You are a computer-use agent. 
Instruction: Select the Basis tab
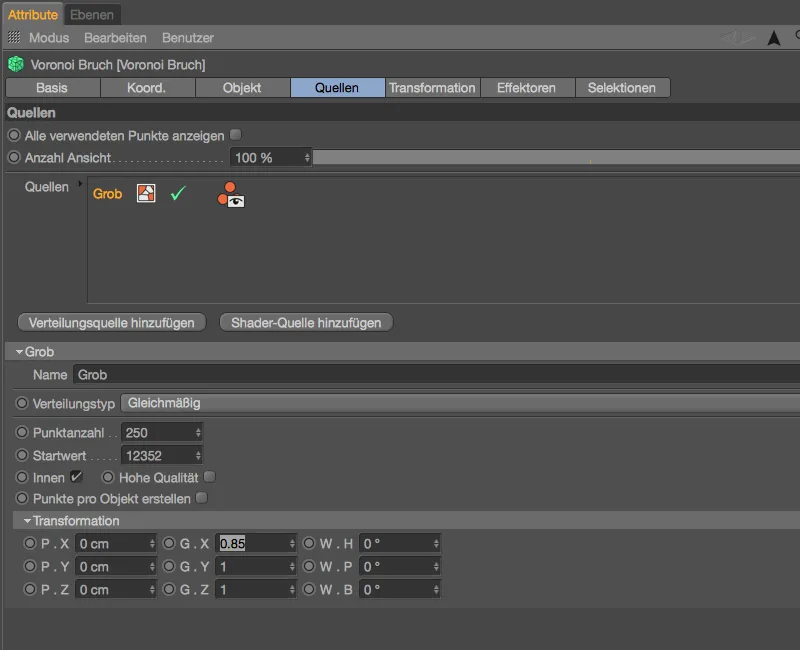pyautogui.click(x=52, y=88)
